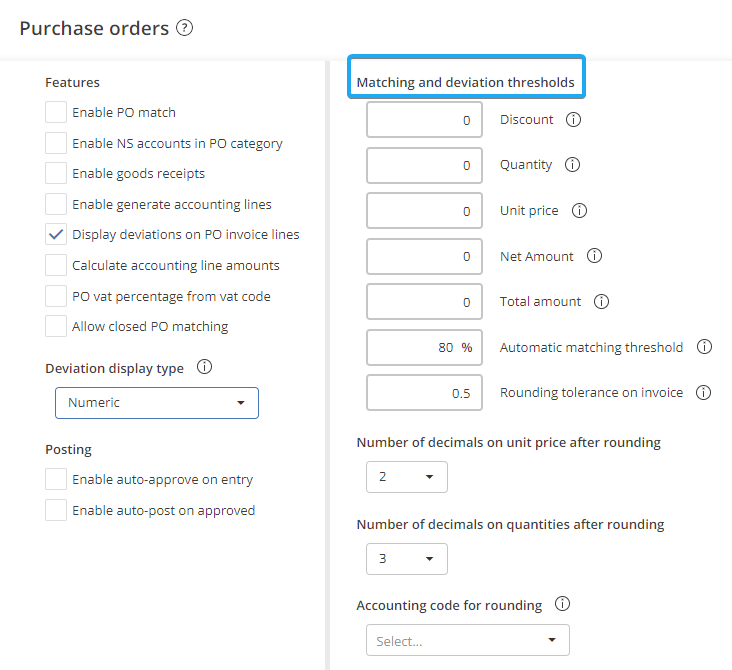This screenshot has height=670, width=732.
Task: Click the Discount threshold input field
Action: pos(424,120)
